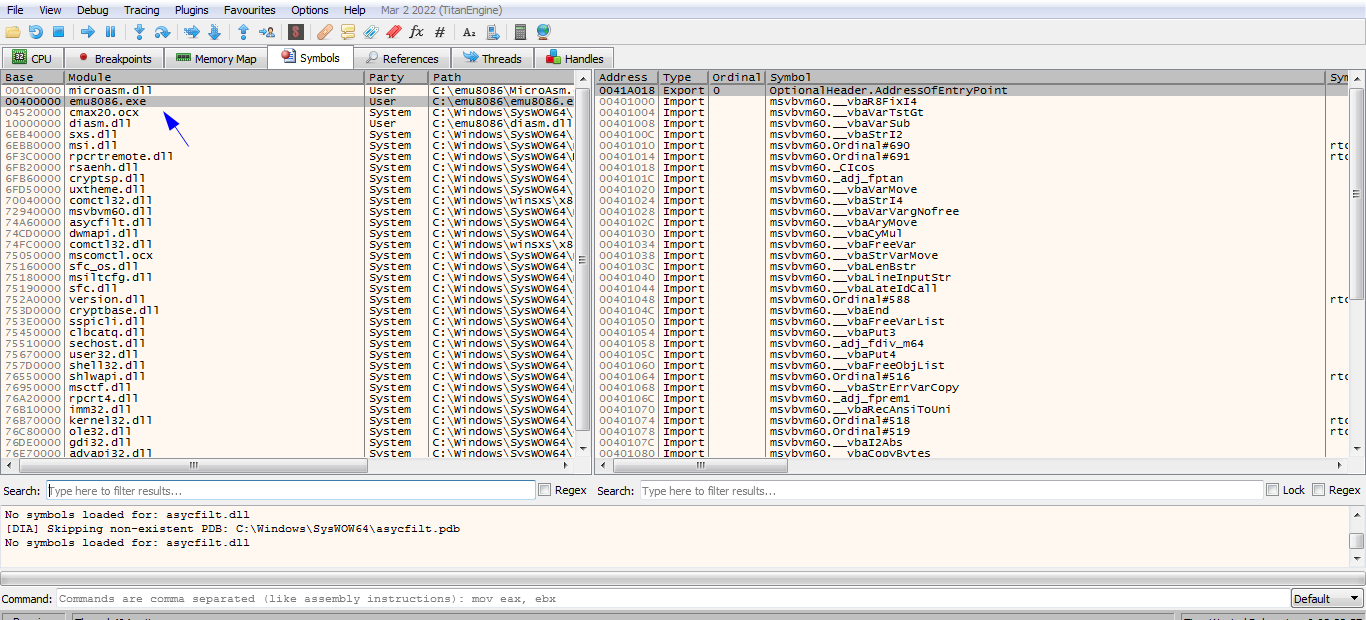Enable Regex for the module filter
The height and width of the screenshot is (620, 1366).
click(545, 490)
